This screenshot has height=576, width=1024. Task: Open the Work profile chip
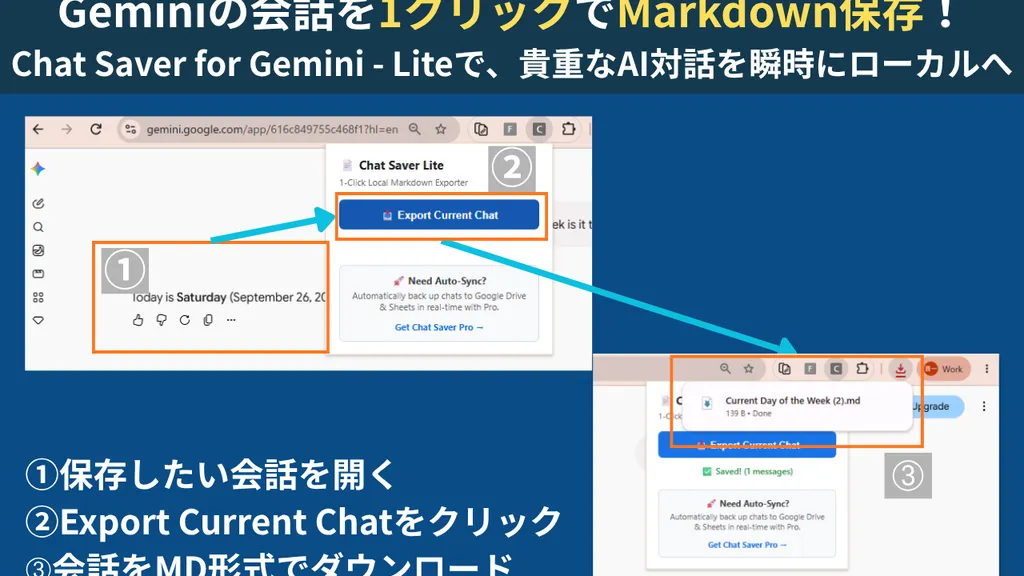(x=944, y=369)
